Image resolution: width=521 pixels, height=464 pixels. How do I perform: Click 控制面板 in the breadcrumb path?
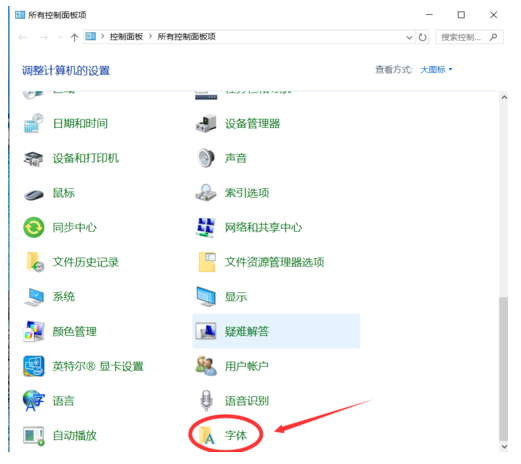pyautogui.click(x=126, y=37)
